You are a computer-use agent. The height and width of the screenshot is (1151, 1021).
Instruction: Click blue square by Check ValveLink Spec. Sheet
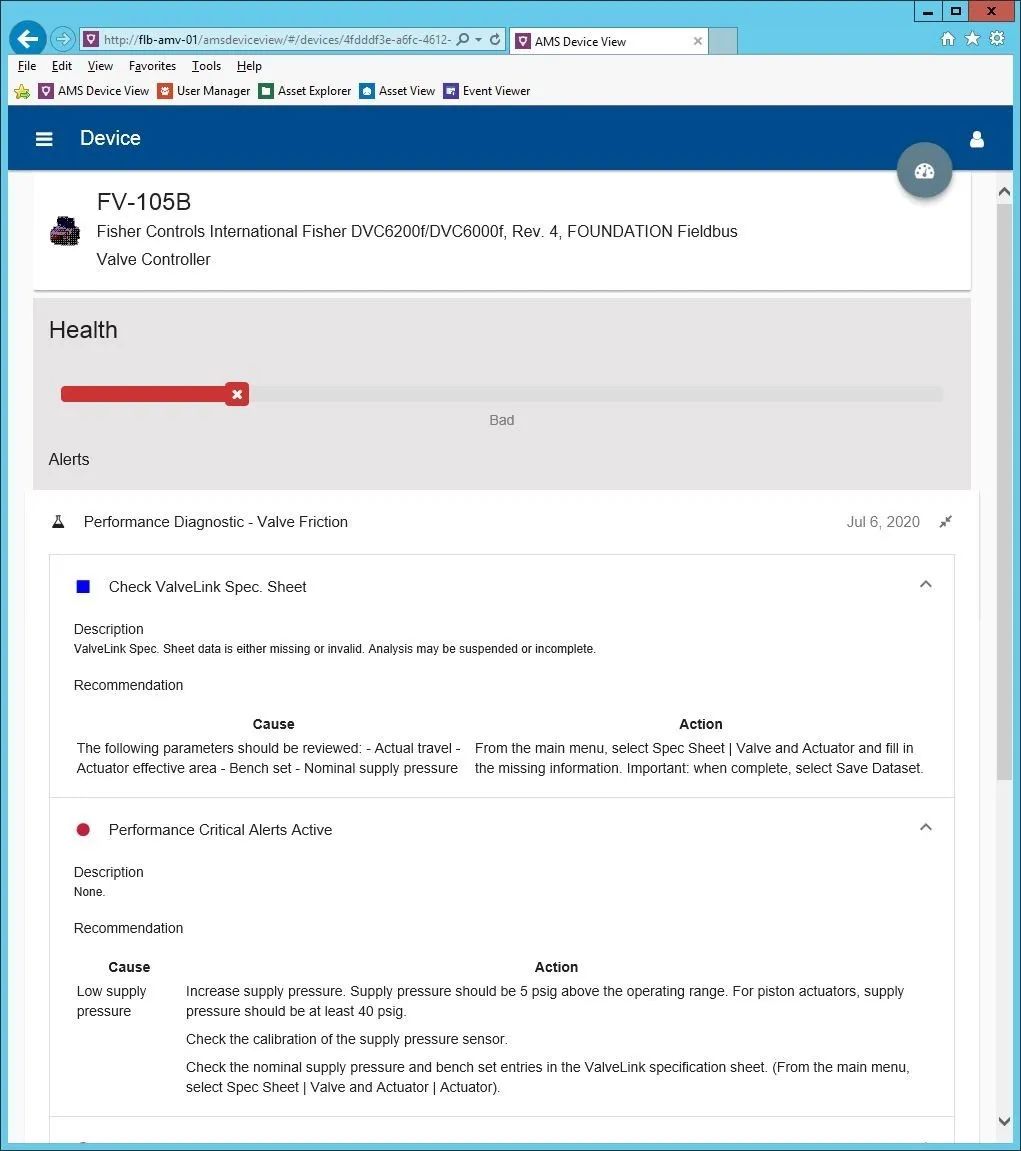coord(83,587)
